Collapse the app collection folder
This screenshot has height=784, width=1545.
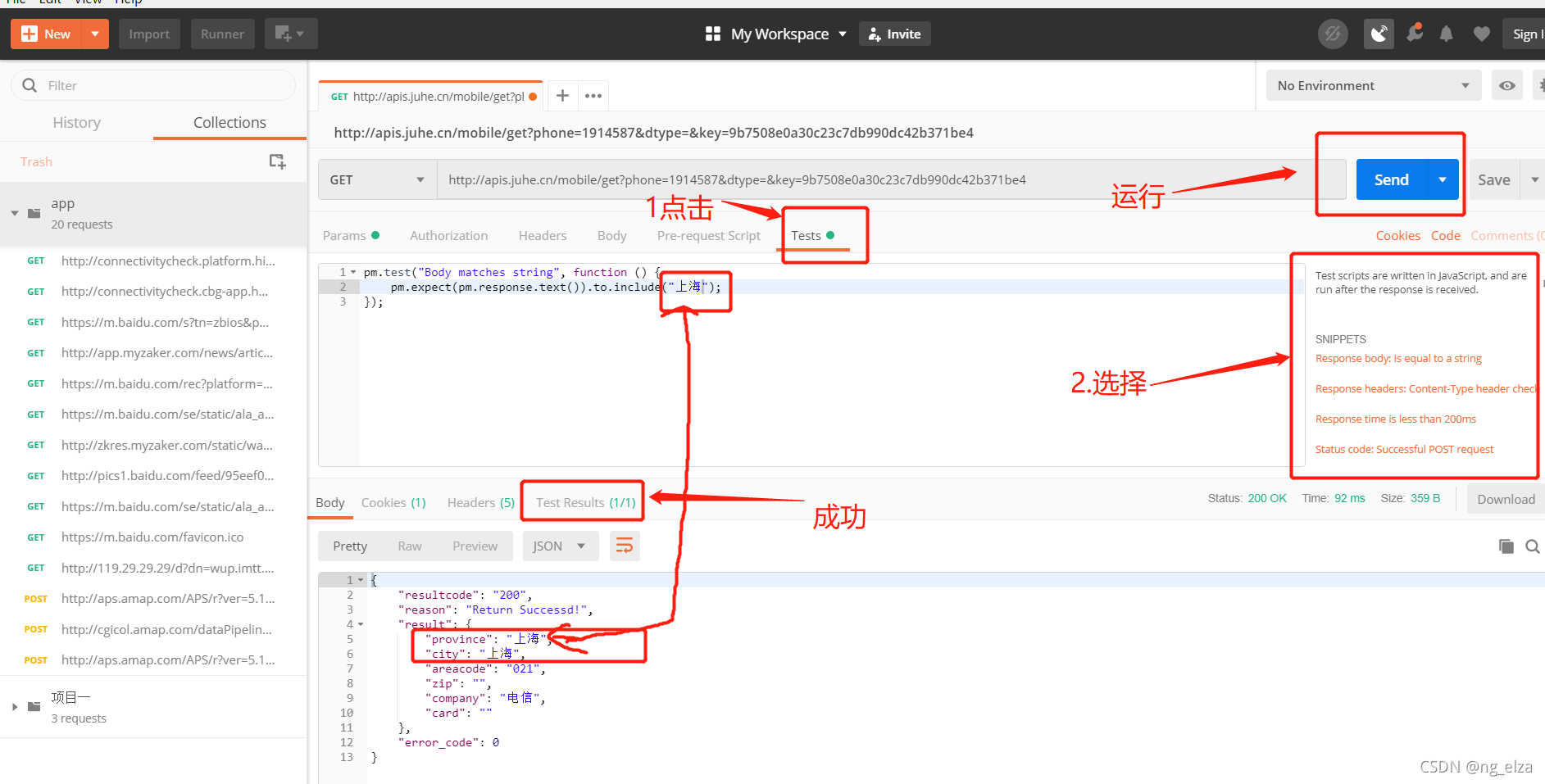[x=15, y=213]
